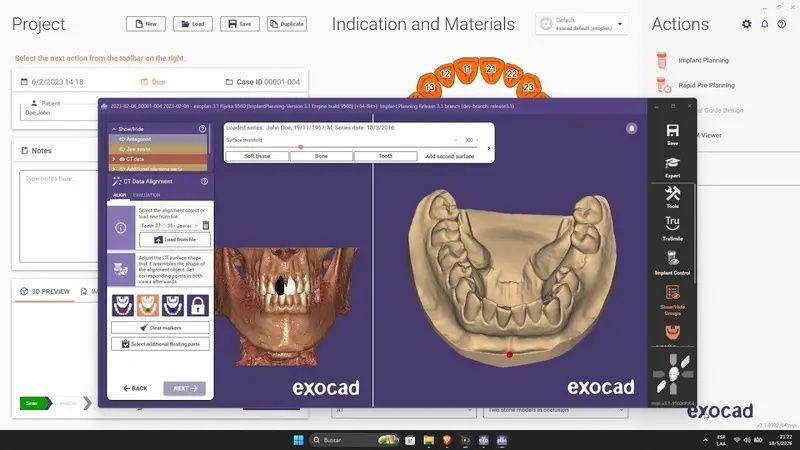
Task: Click Save project button
Action: (240, 24)
